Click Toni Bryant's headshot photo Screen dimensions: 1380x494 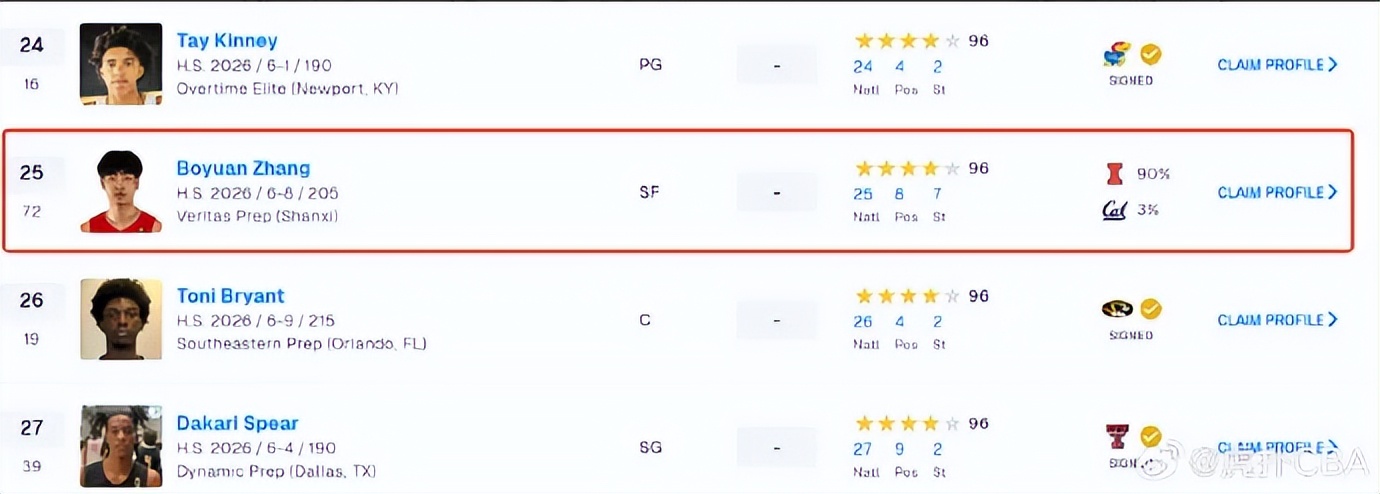click(x=121, y=319)
